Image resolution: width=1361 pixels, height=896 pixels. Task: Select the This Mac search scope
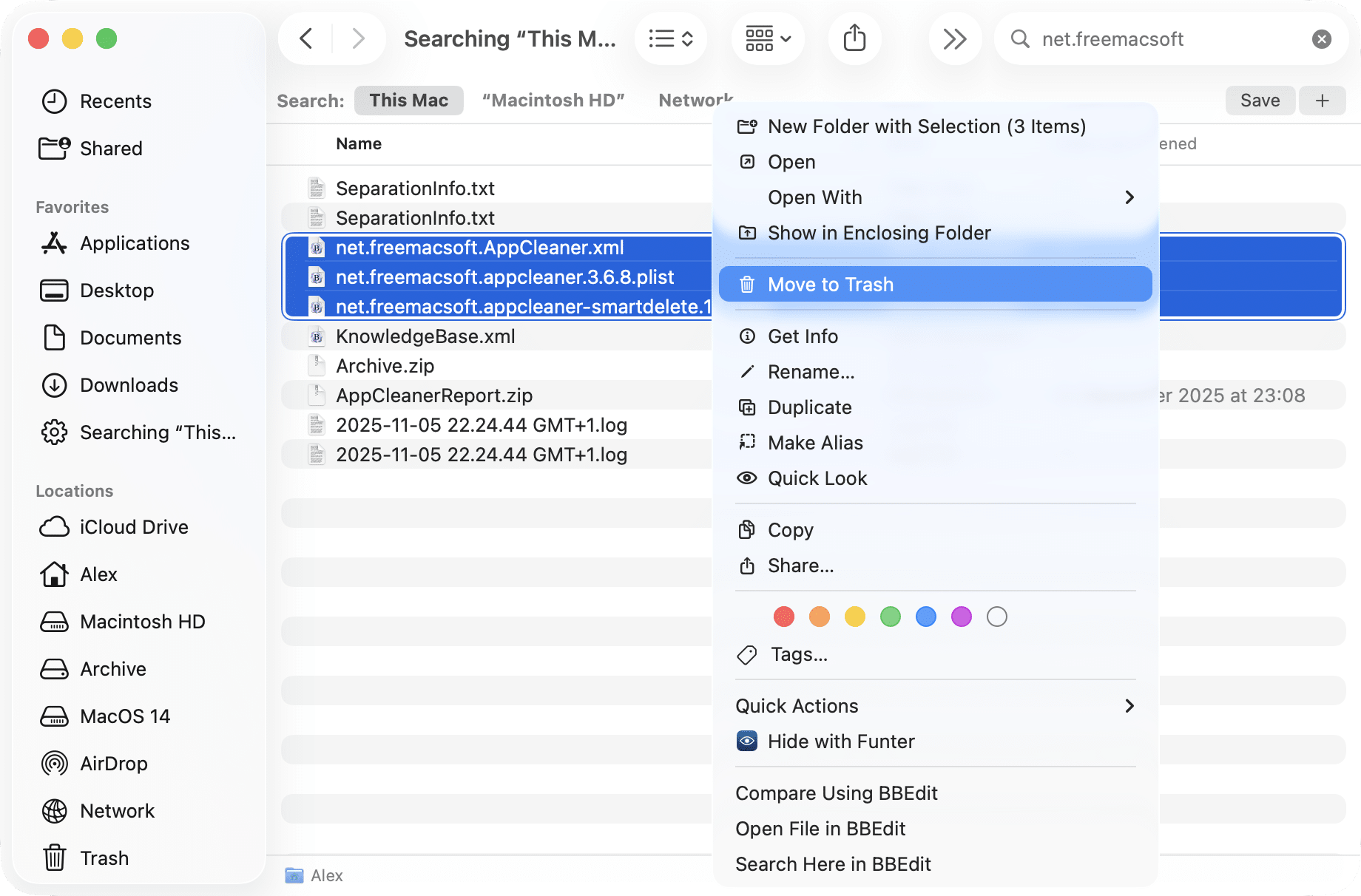409,101
